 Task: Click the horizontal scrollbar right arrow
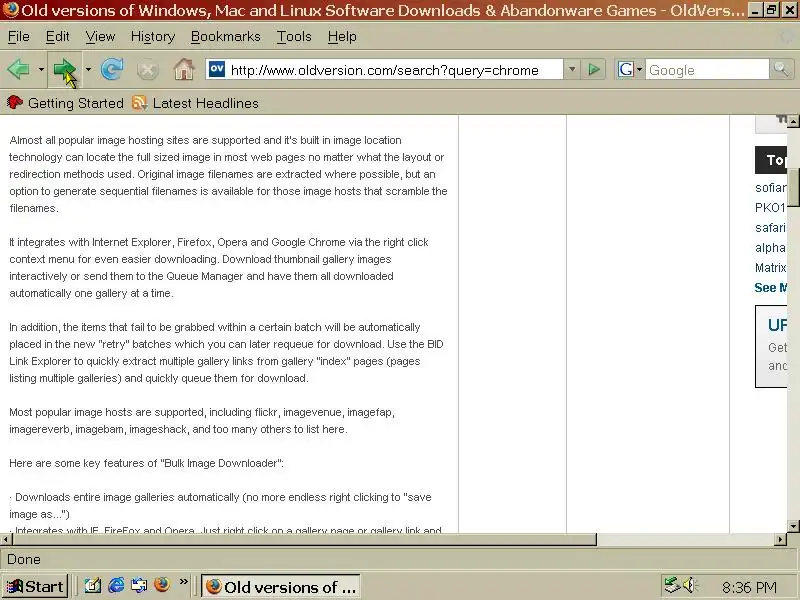click(781, 539)
